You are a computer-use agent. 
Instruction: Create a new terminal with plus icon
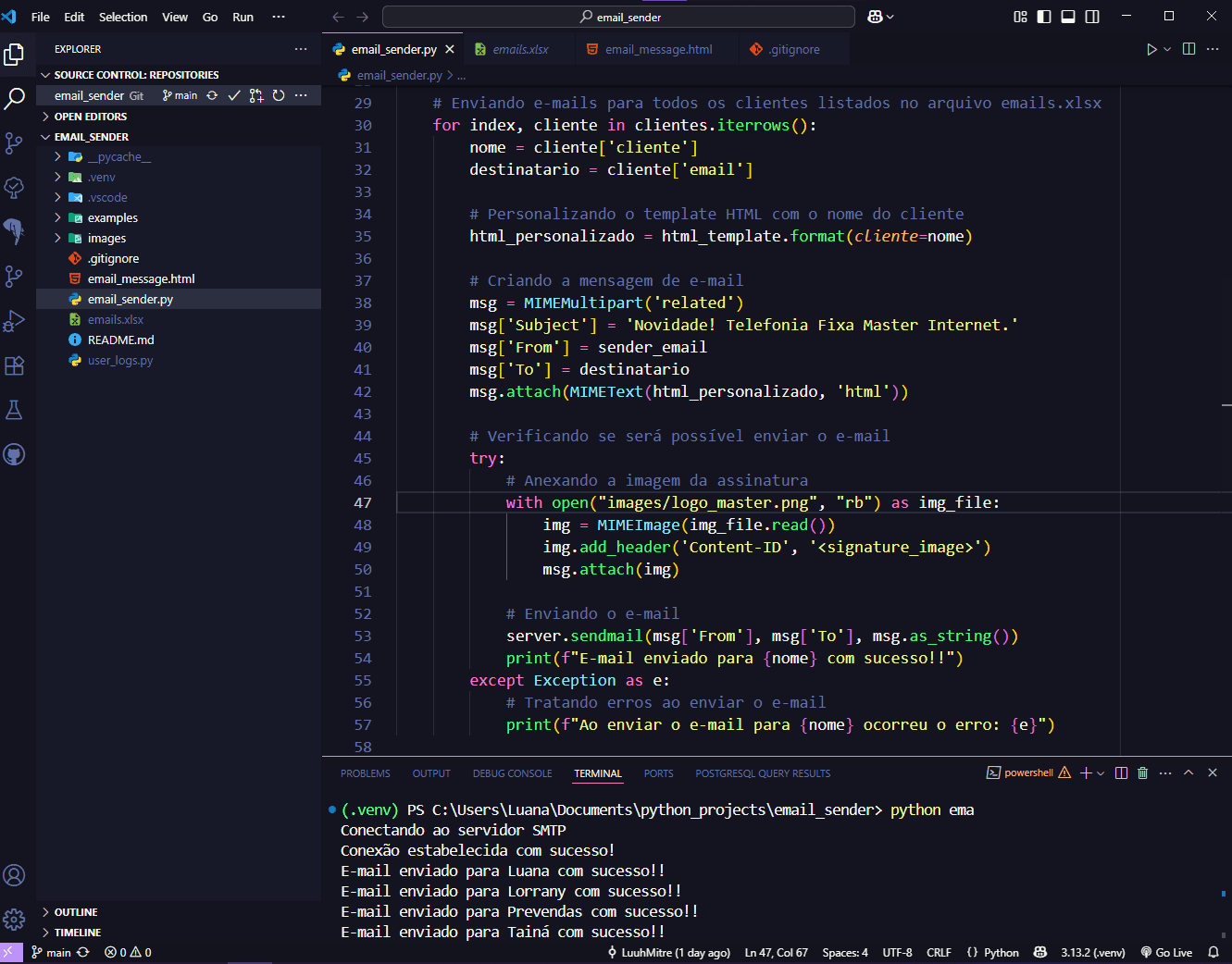(x=1086, y=772)
